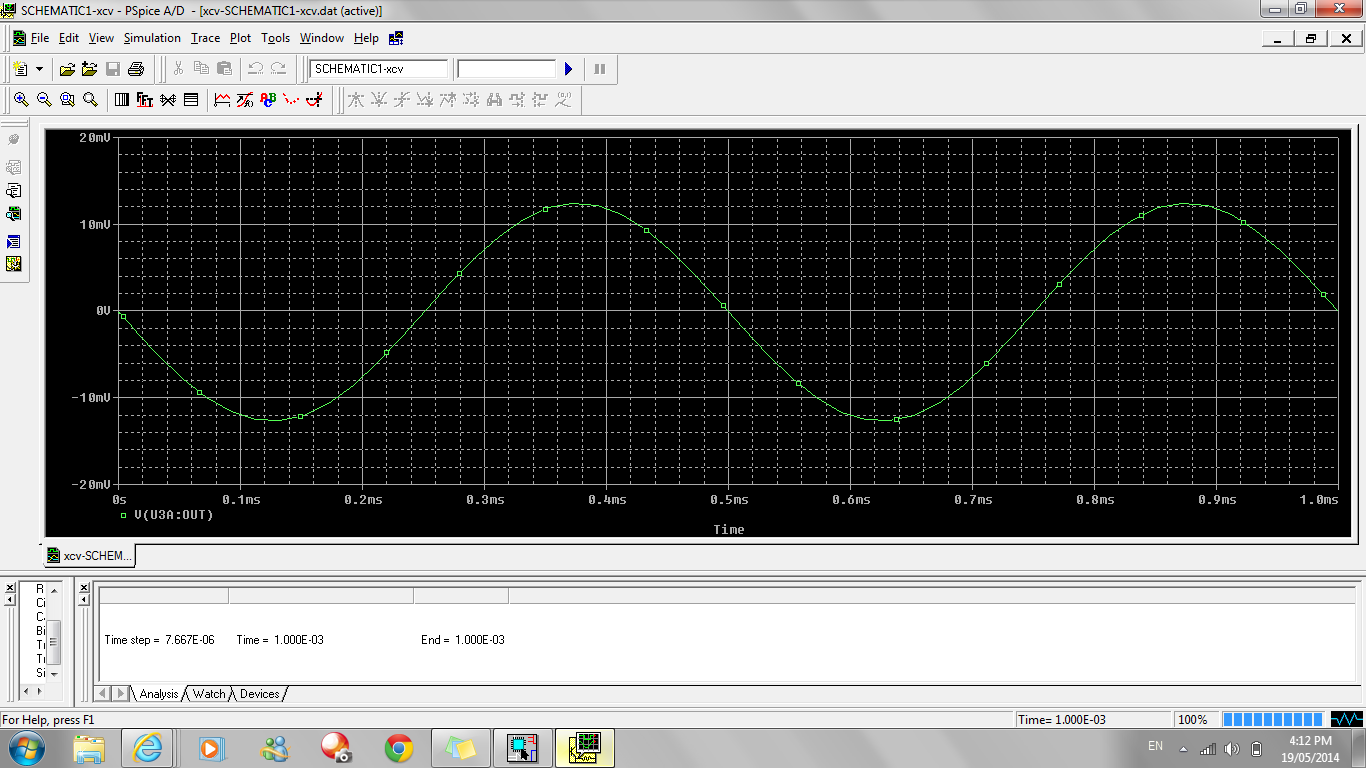The image size is (1366, 768).
Task: Click the Pause simulation button
Action: click(x=599, y=69)
